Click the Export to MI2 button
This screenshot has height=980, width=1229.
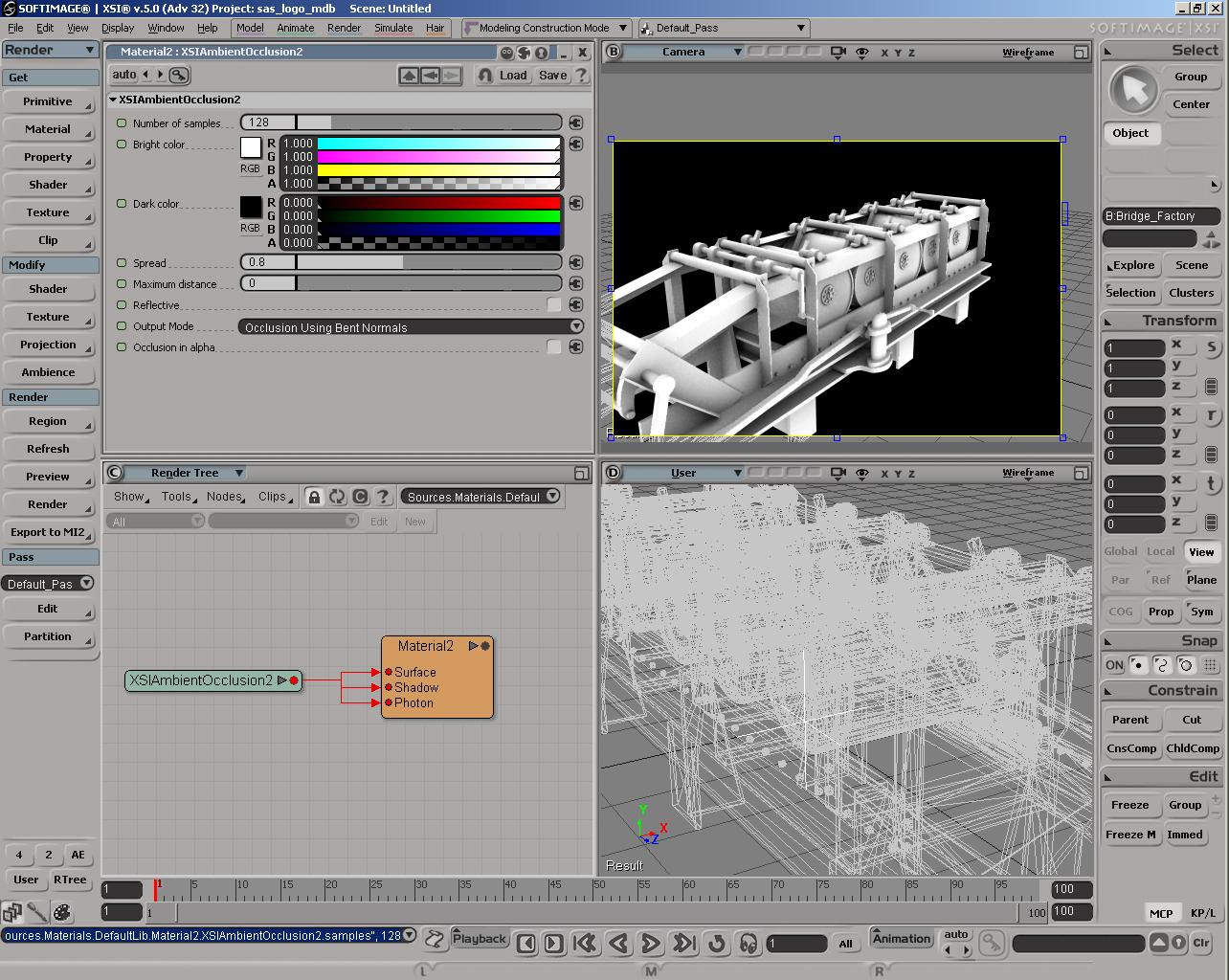point(48,532)
